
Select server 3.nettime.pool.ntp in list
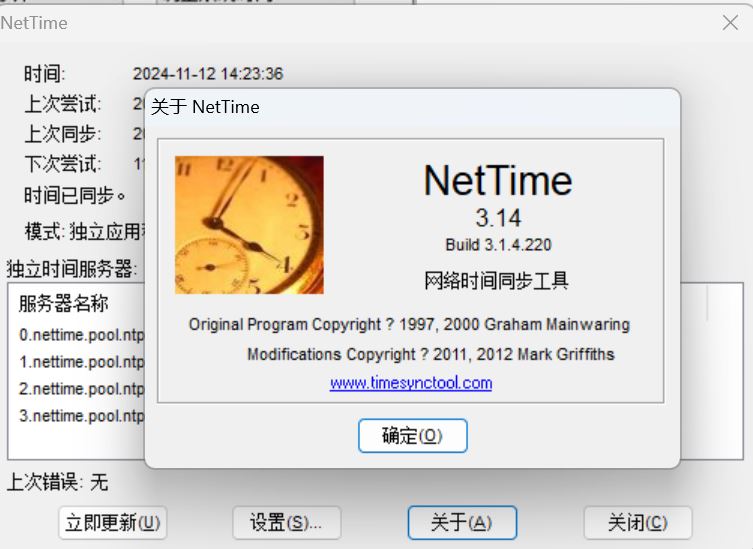tap(82, 415)
